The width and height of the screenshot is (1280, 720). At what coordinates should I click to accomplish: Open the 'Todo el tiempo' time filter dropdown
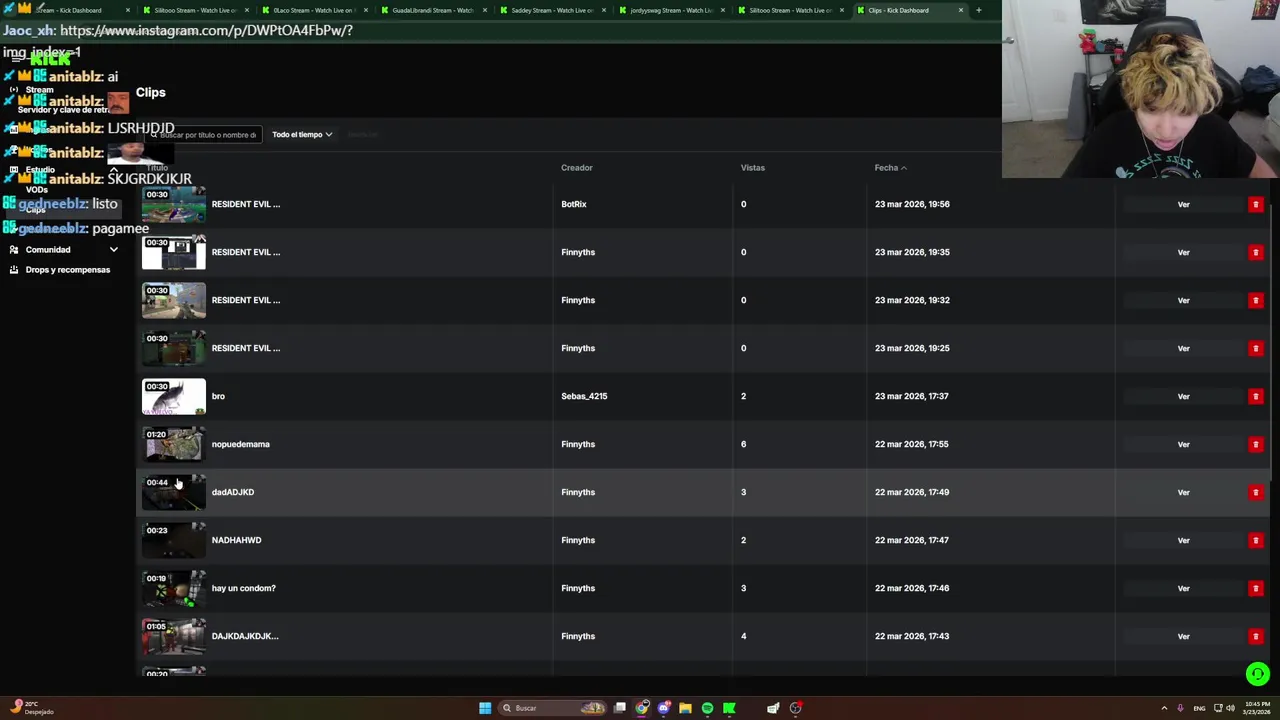pyautogui.click(x=302, y=134)
